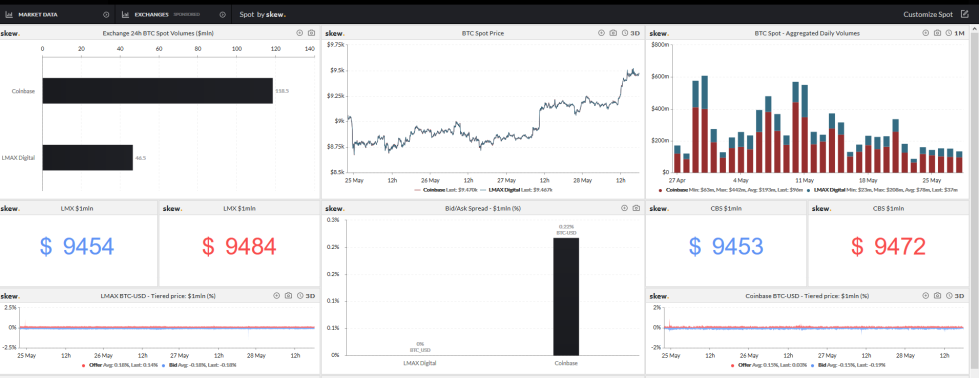Click the Coinbase bar in Spot Volumes chart

[157, 91]
